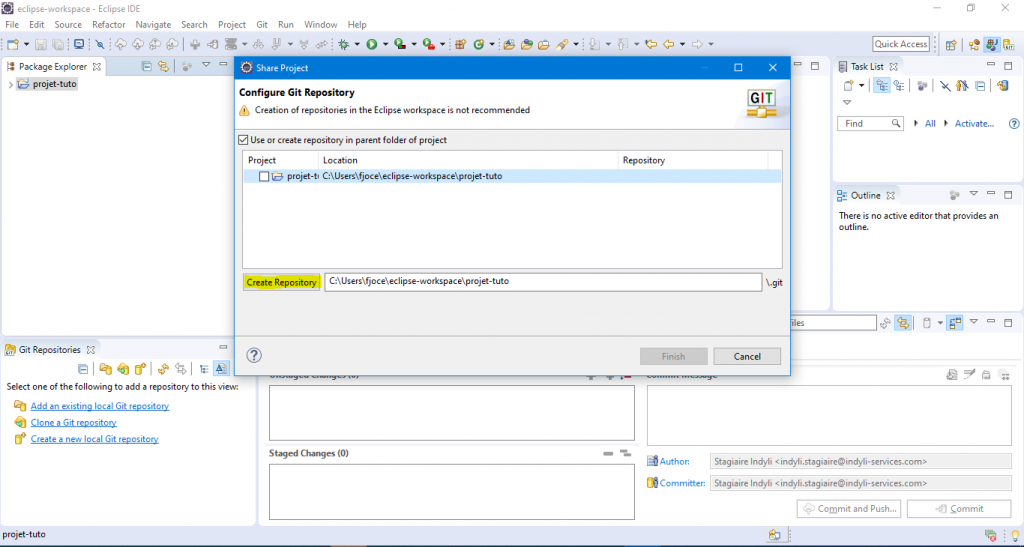Open the Debug configurations dropdown arrow

357,44
